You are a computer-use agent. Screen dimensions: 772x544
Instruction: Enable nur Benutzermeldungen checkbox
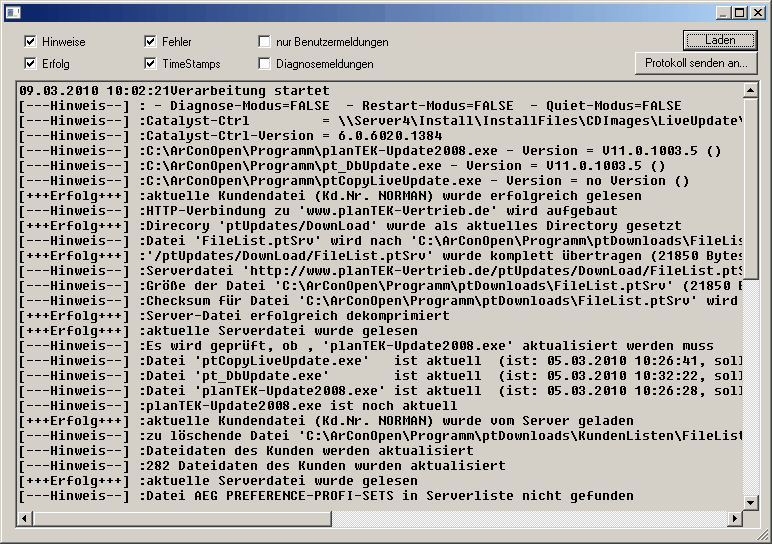point(265,42)
